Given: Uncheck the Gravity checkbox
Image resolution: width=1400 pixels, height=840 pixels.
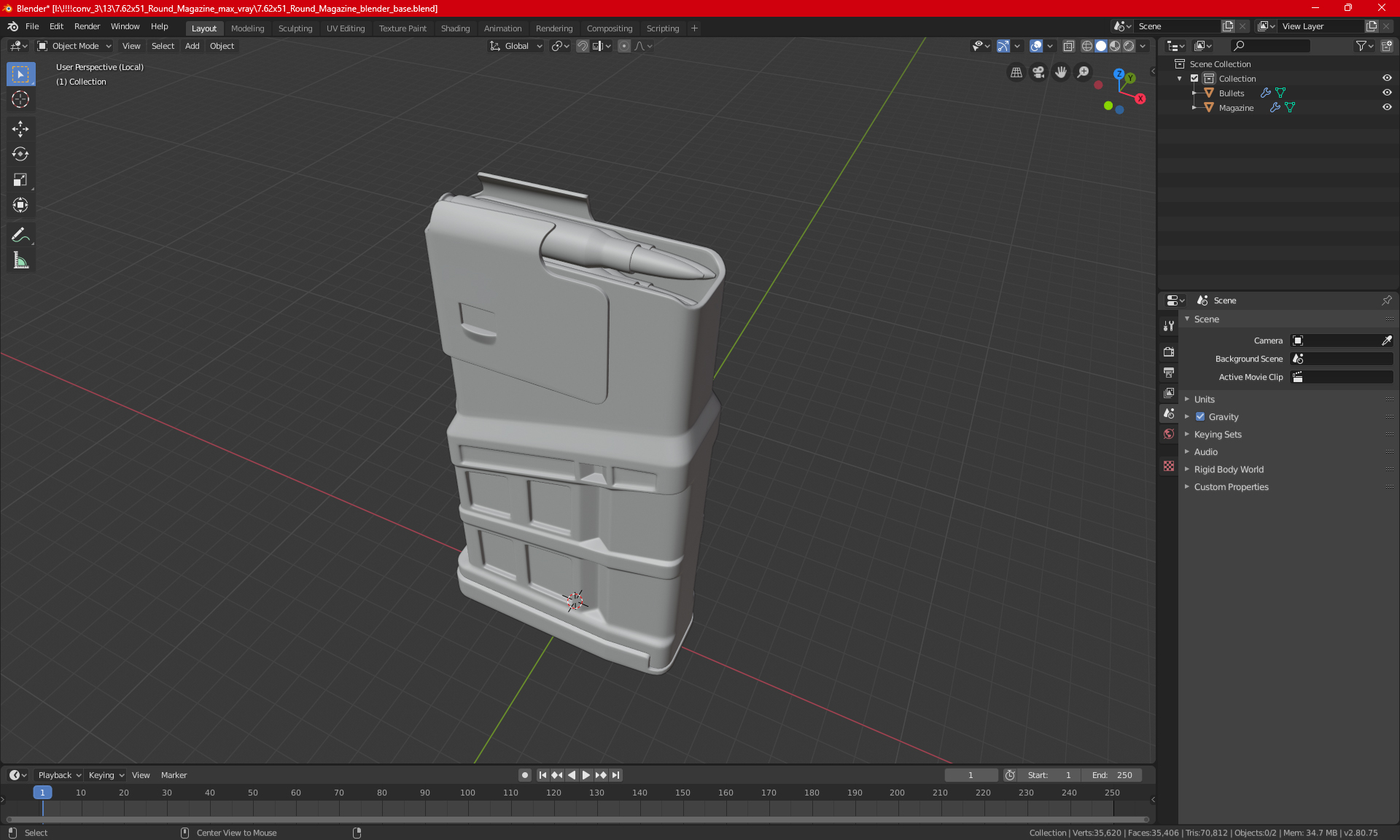Looking at the screenshot, I should click(1200, 417).
